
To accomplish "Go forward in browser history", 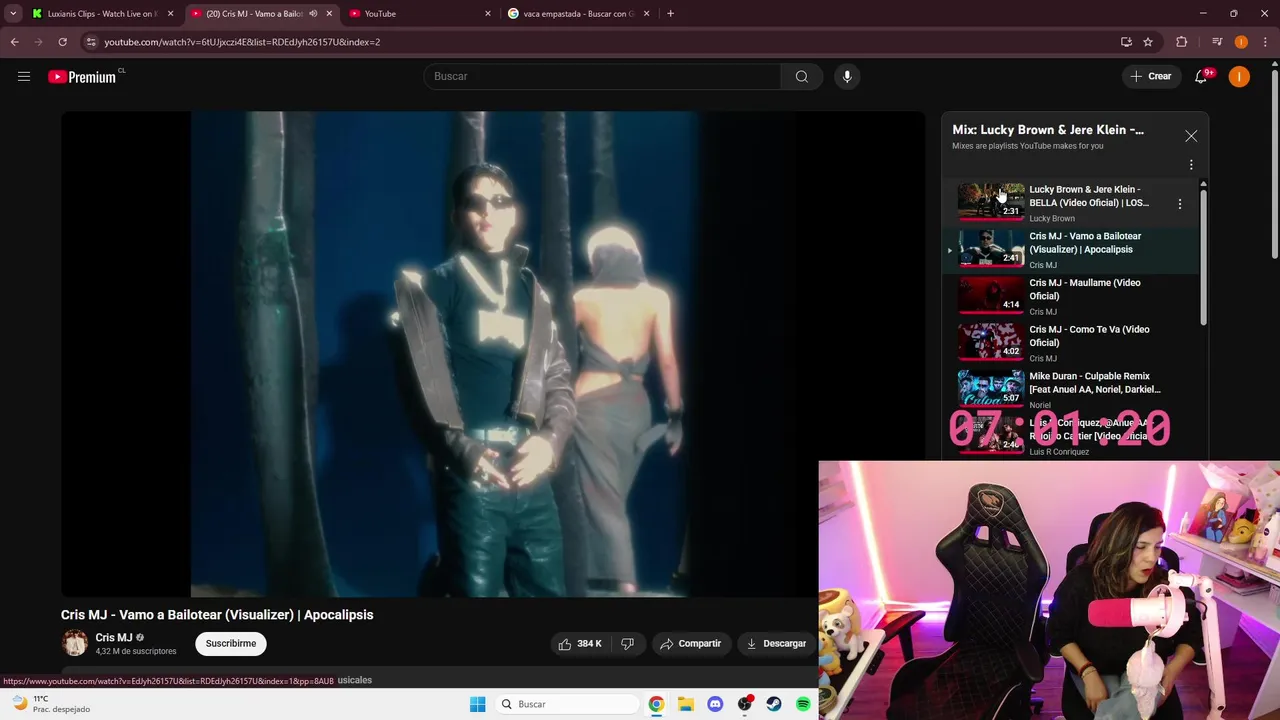I will [x=38, y=42].
